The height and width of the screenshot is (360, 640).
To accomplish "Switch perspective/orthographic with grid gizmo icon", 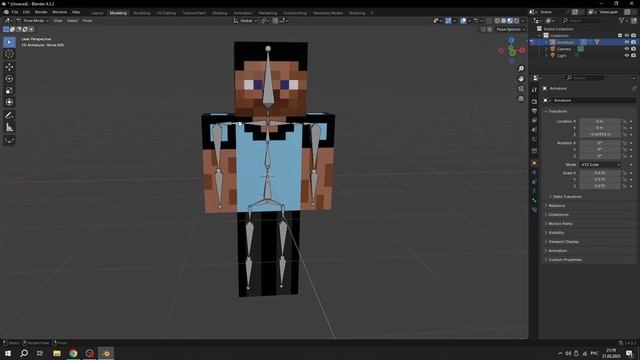I will click(521, 98).
